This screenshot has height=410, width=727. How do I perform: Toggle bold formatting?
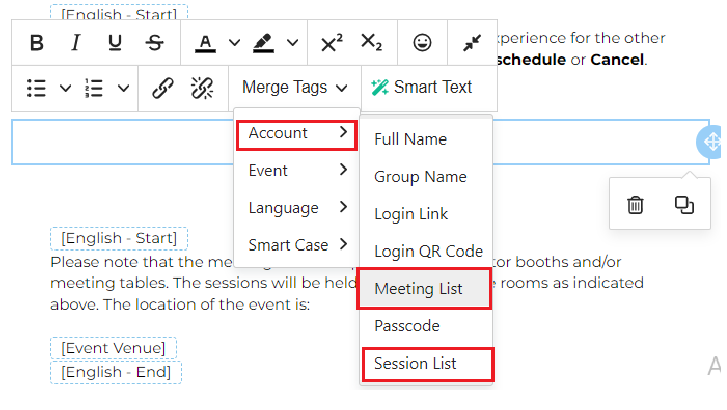pyautogui.click(x=37, y=43)
